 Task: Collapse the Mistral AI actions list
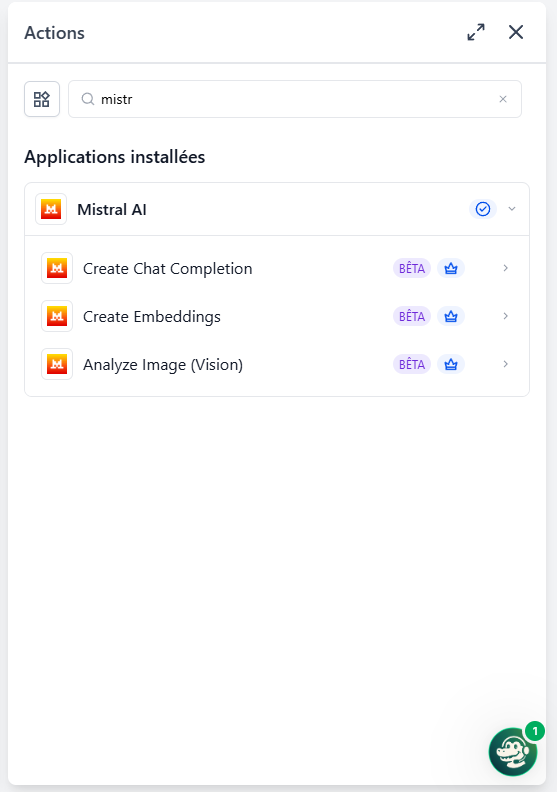click(x=512, y=209)
